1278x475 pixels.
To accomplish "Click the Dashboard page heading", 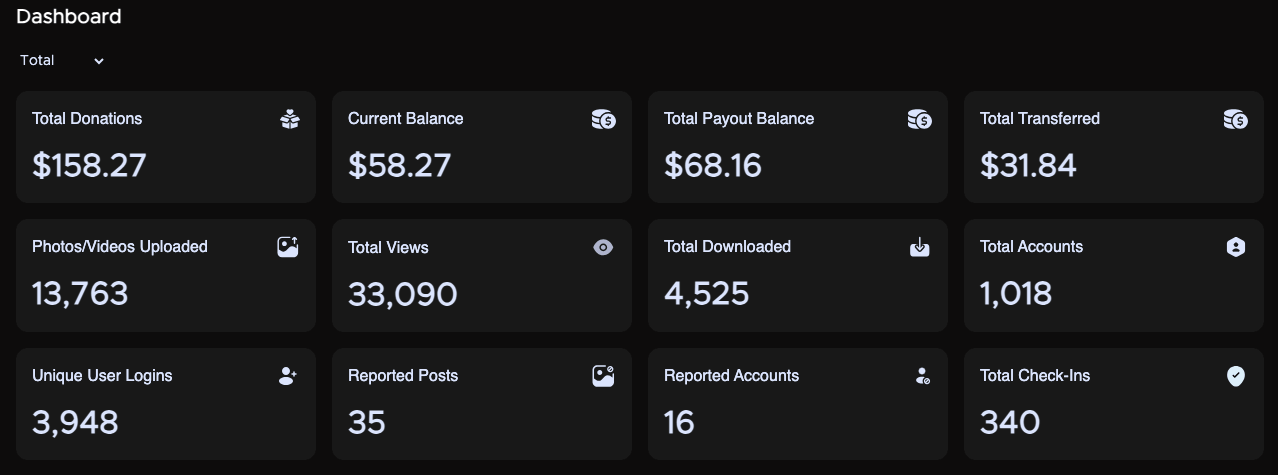I will (69, 17).
